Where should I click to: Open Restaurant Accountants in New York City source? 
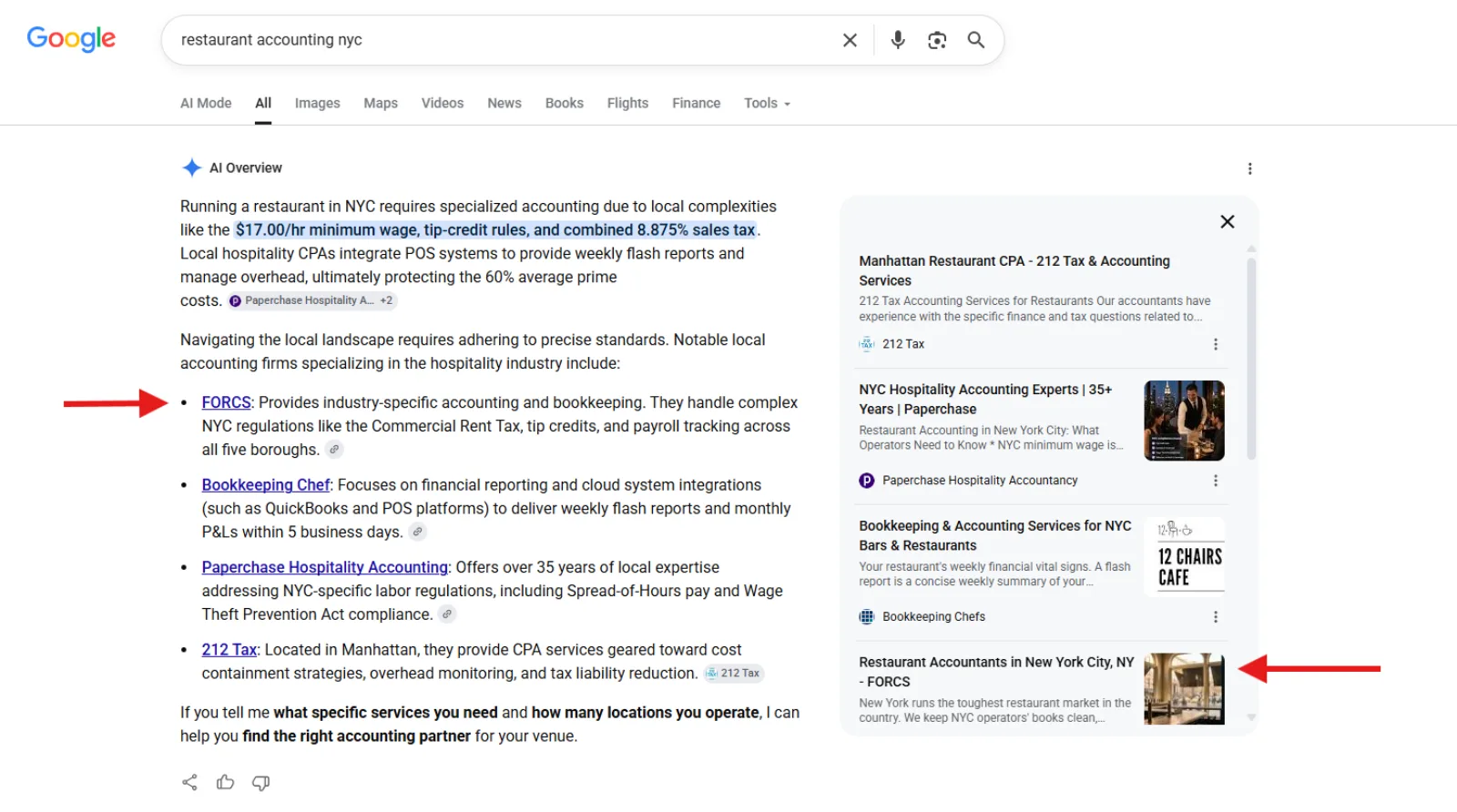click(996, 672)
